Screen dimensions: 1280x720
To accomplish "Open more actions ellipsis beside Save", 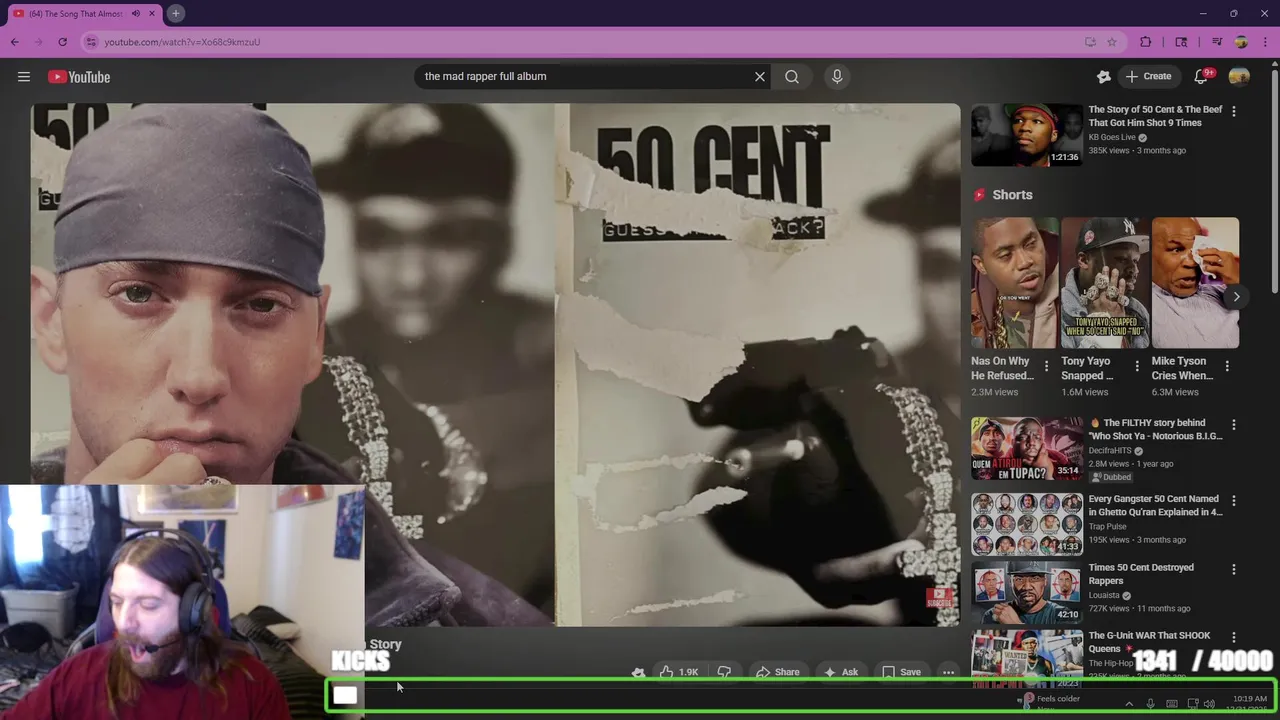I will pos(948,672).
